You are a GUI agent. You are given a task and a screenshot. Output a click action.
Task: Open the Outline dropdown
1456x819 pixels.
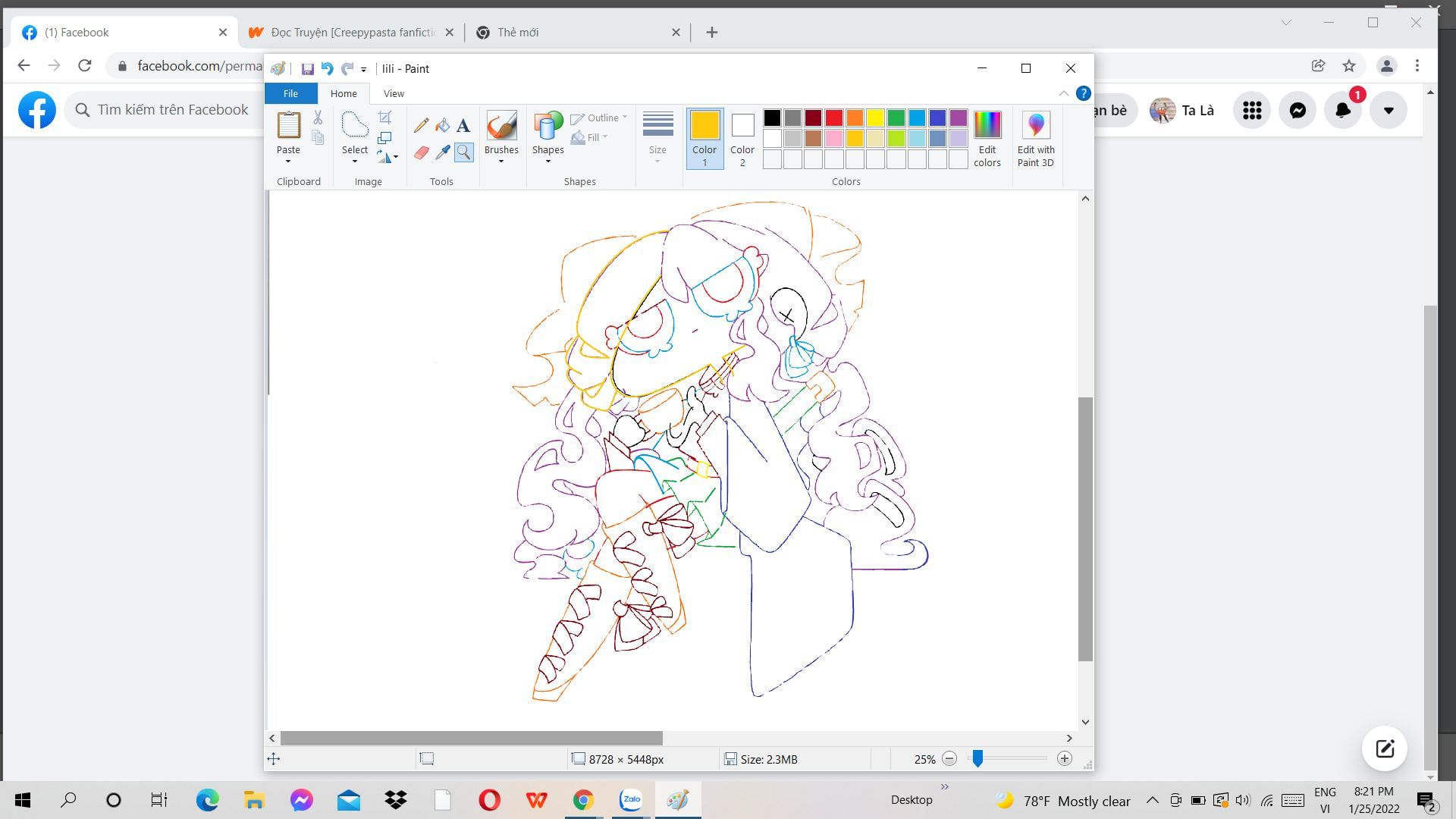pyautogui.click(x=599, y=118)
